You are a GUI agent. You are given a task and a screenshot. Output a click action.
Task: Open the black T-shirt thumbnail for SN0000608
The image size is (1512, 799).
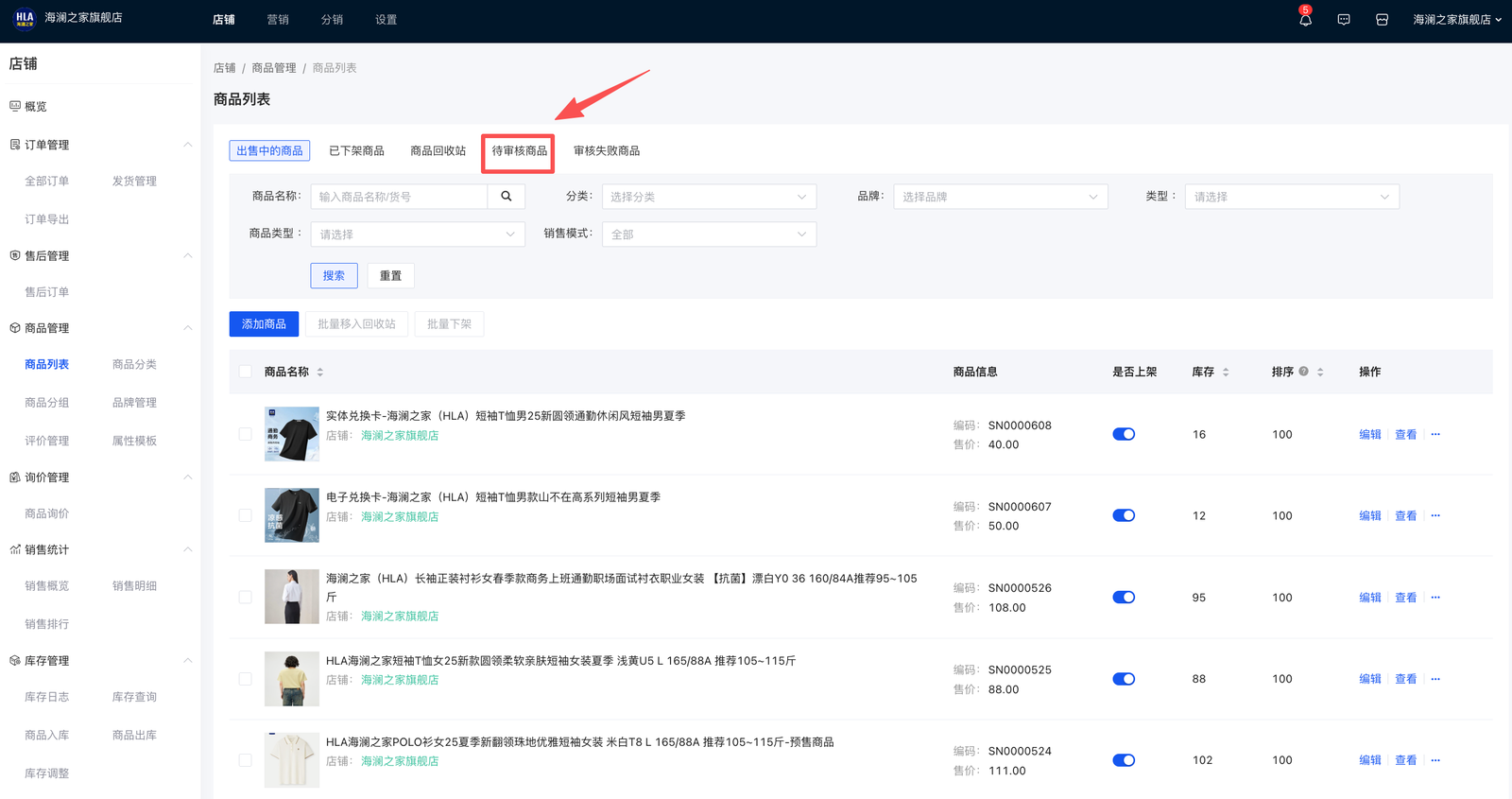[292, 434]
